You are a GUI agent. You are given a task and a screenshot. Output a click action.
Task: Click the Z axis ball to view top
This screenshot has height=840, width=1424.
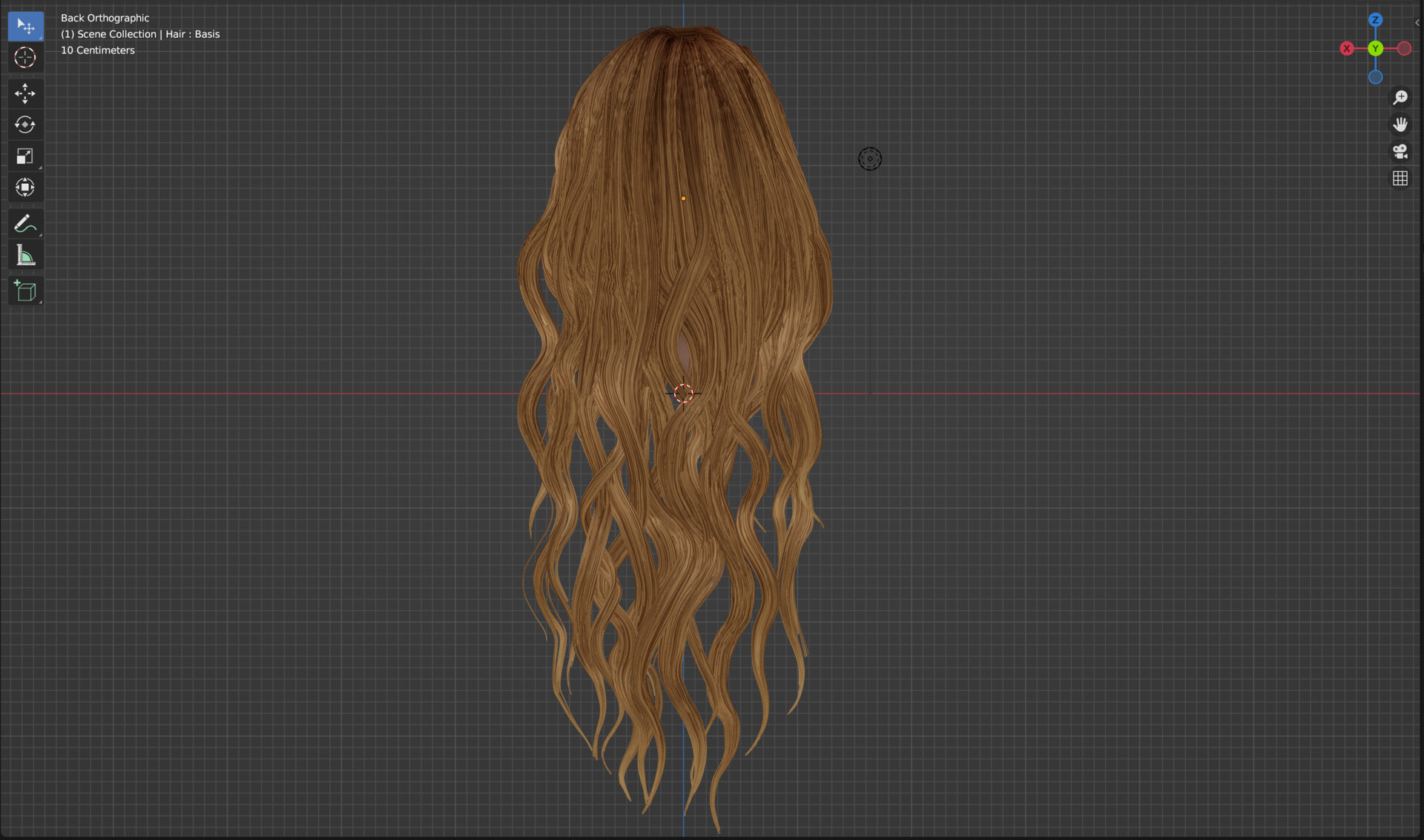click(x=1376, y=20)
